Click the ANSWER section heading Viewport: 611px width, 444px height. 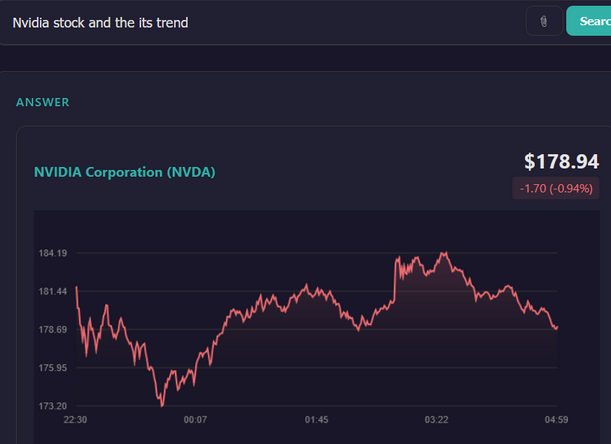(x=43, y=102)
